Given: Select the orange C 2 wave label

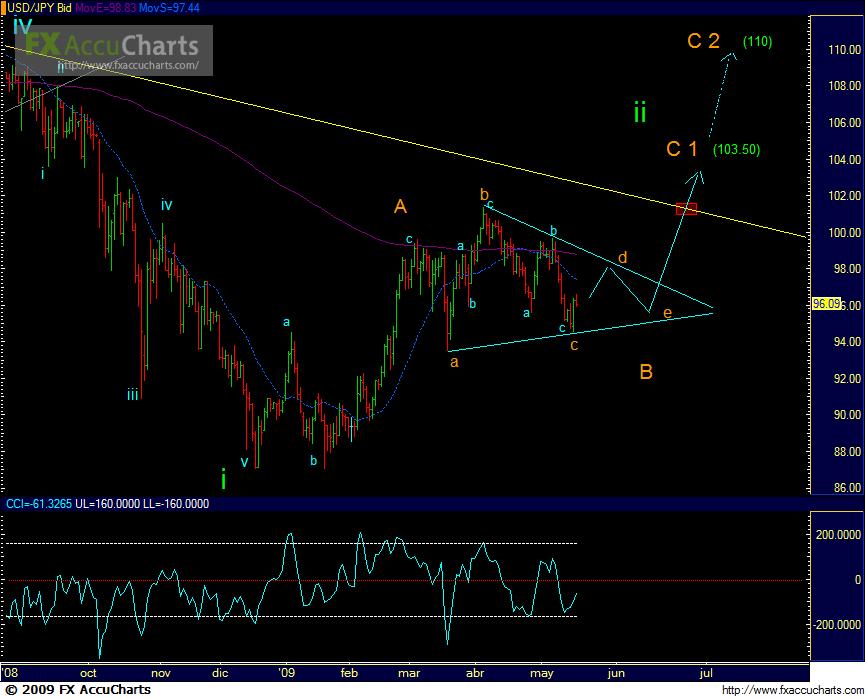Looking at the screenshot, I should pyautogui.click(x=703, y=41).
